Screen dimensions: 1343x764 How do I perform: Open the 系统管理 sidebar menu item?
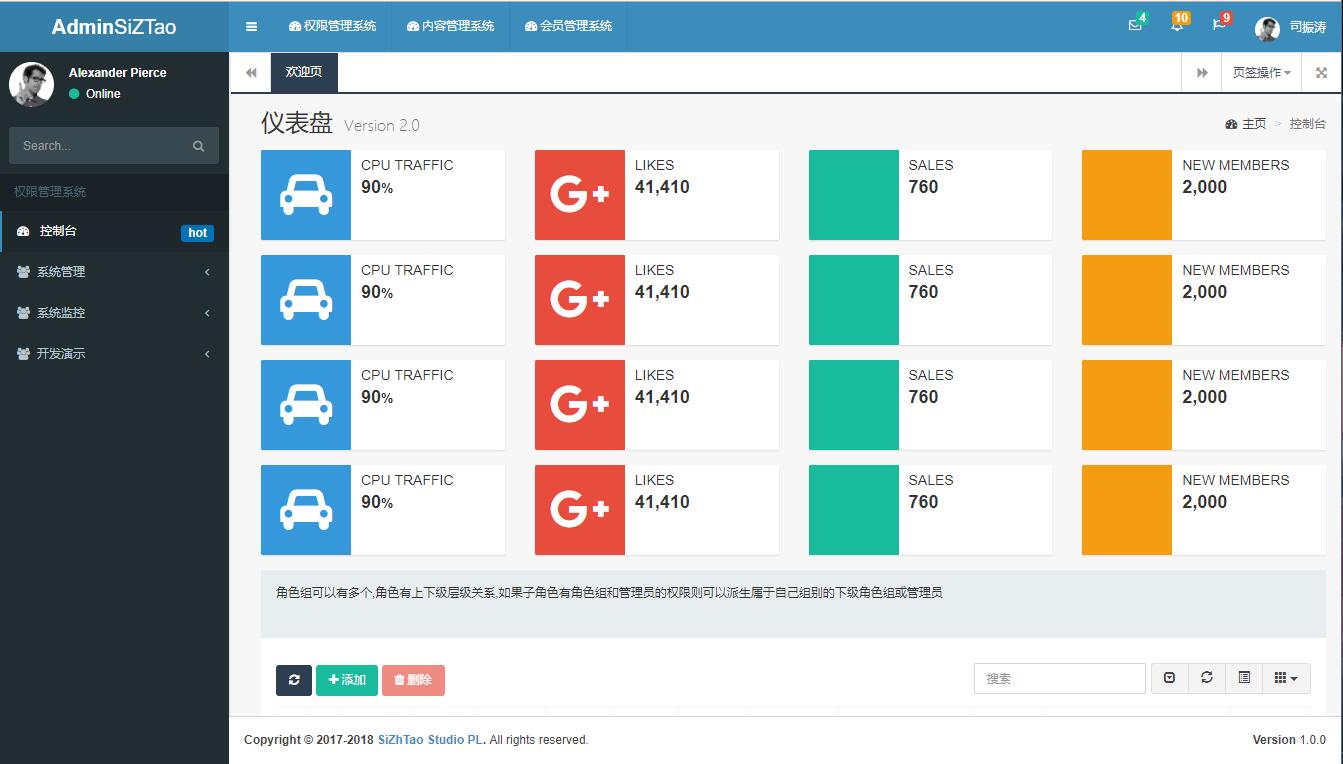click(x=114, y=272)
